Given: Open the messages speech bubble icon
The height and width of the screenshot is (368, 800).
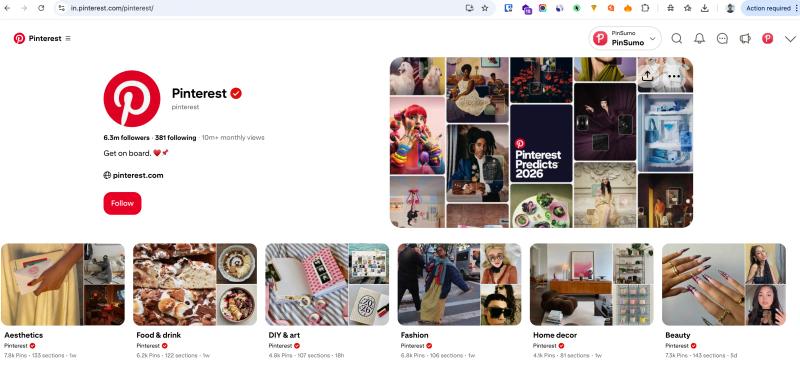Looking at the screenshot, I should (x=722, y=38).
